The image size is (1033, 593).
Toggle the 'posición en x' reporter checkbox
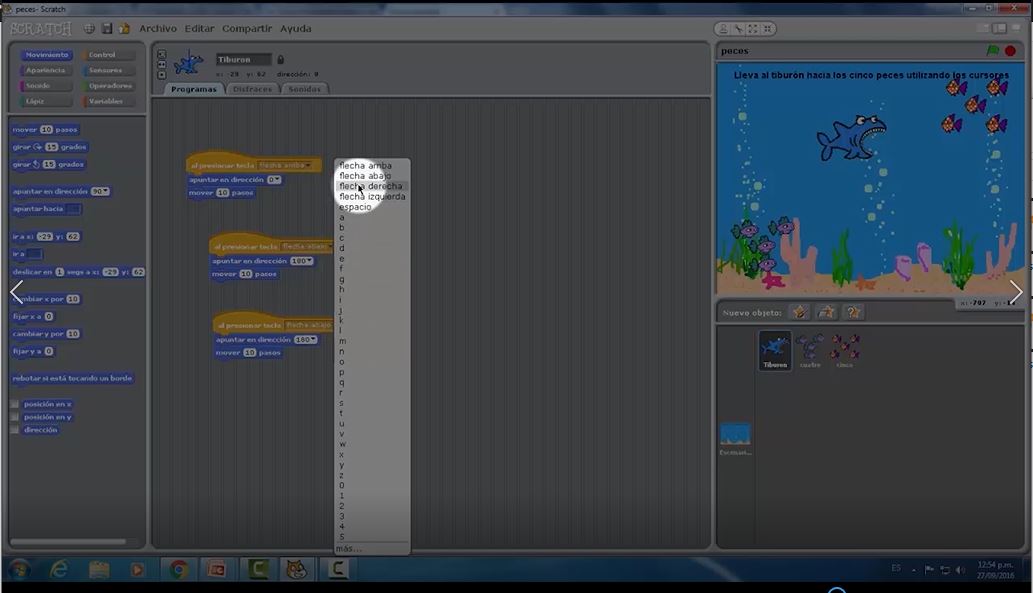coord(14,404)
